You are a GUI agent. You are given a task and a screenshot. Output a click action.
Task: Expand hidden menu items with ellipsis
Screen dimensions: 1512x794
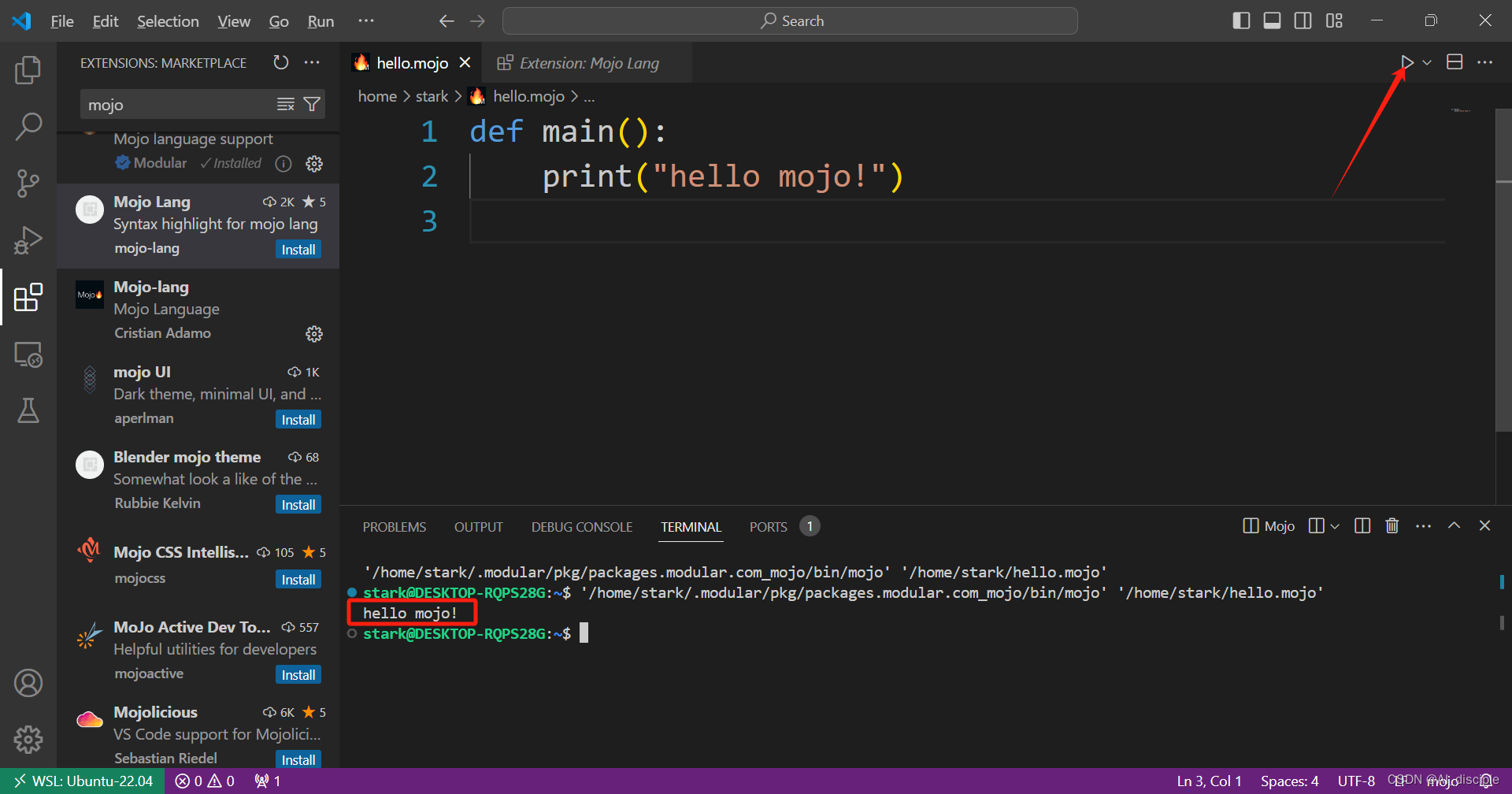[366, 21]
